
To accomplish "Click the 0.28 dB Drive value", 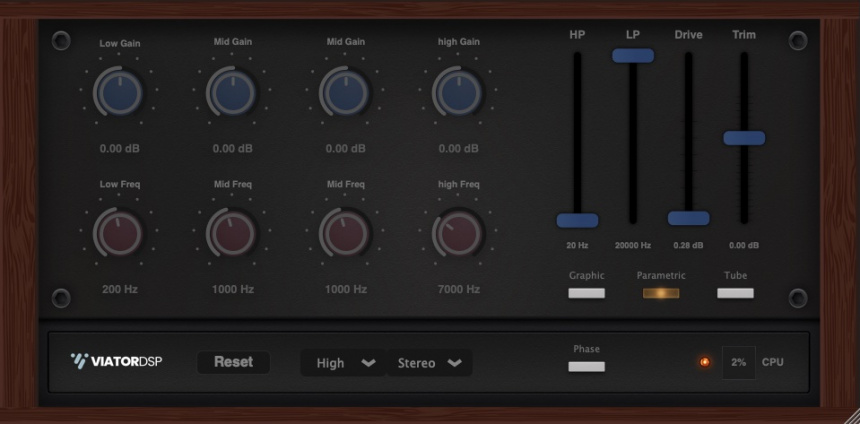I will pyautogui.click(x=688, y=246).
